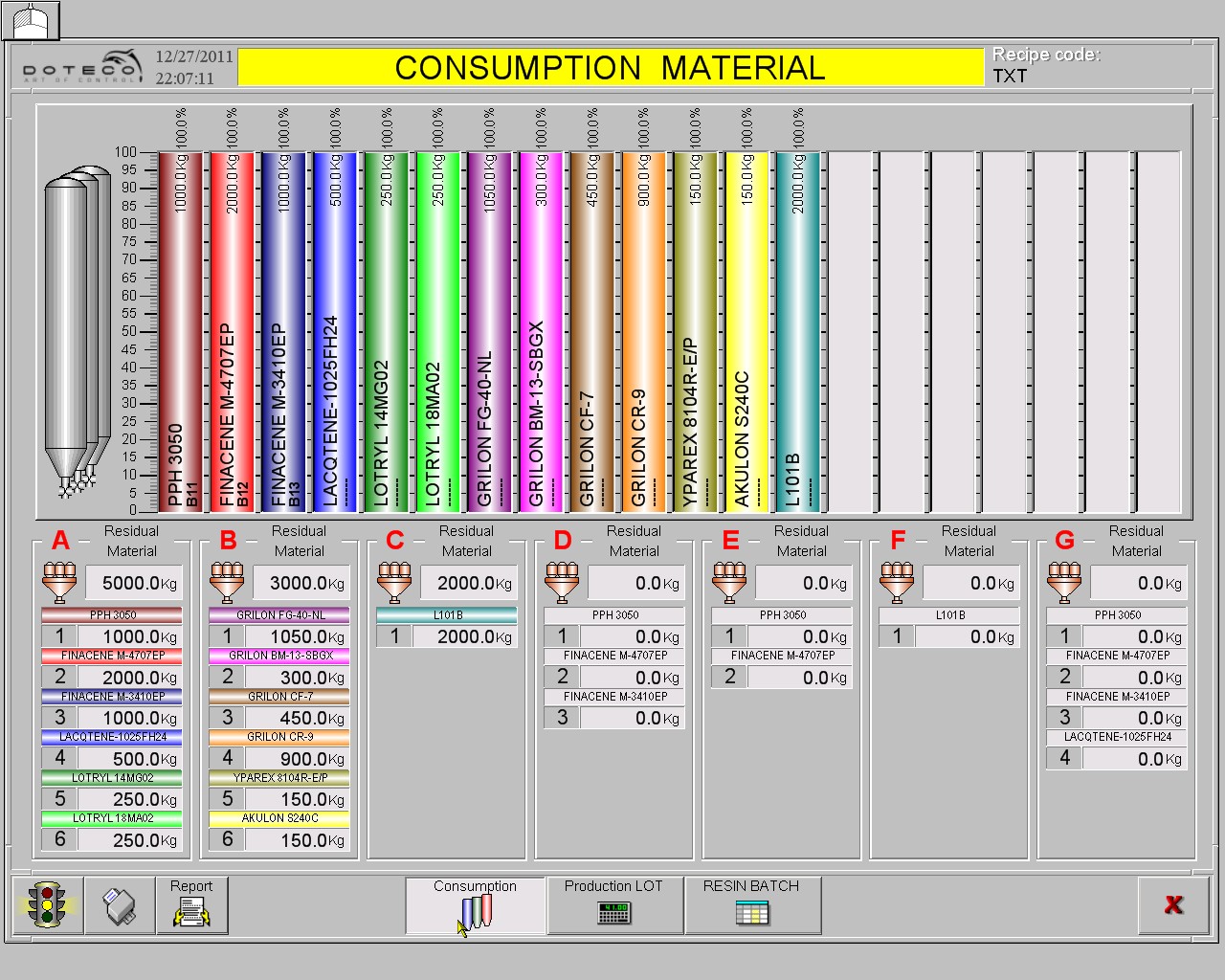This screenshot has height=980, width=1225.
Task: Select the AKULON S240C yellow bar
Action: click(747, 331)
